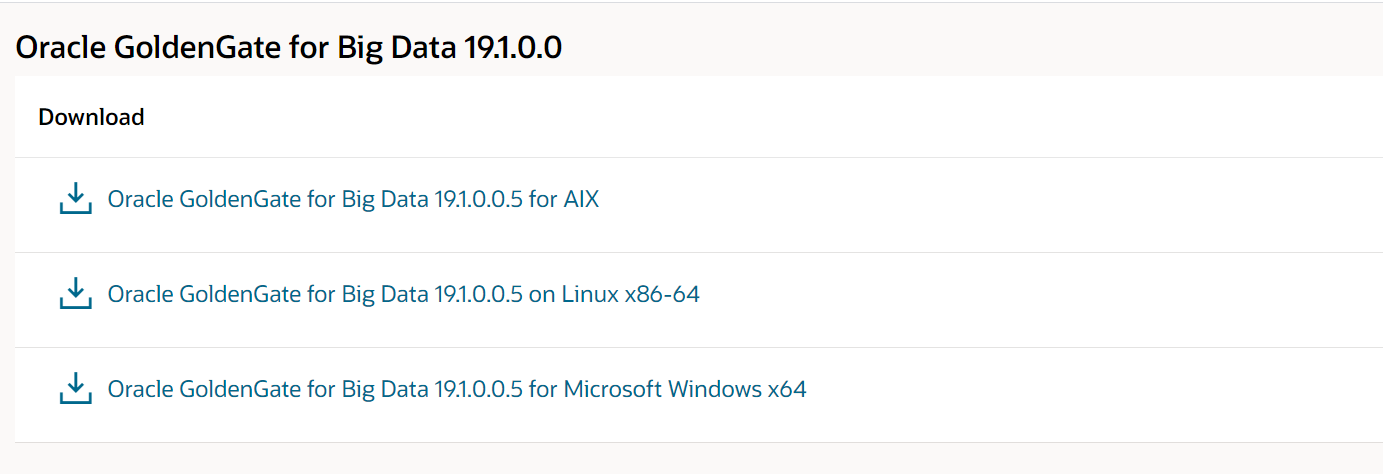Select the middle download icon in the list
1383x474 pixels.
pyautogui.click(x=75, y=294)
